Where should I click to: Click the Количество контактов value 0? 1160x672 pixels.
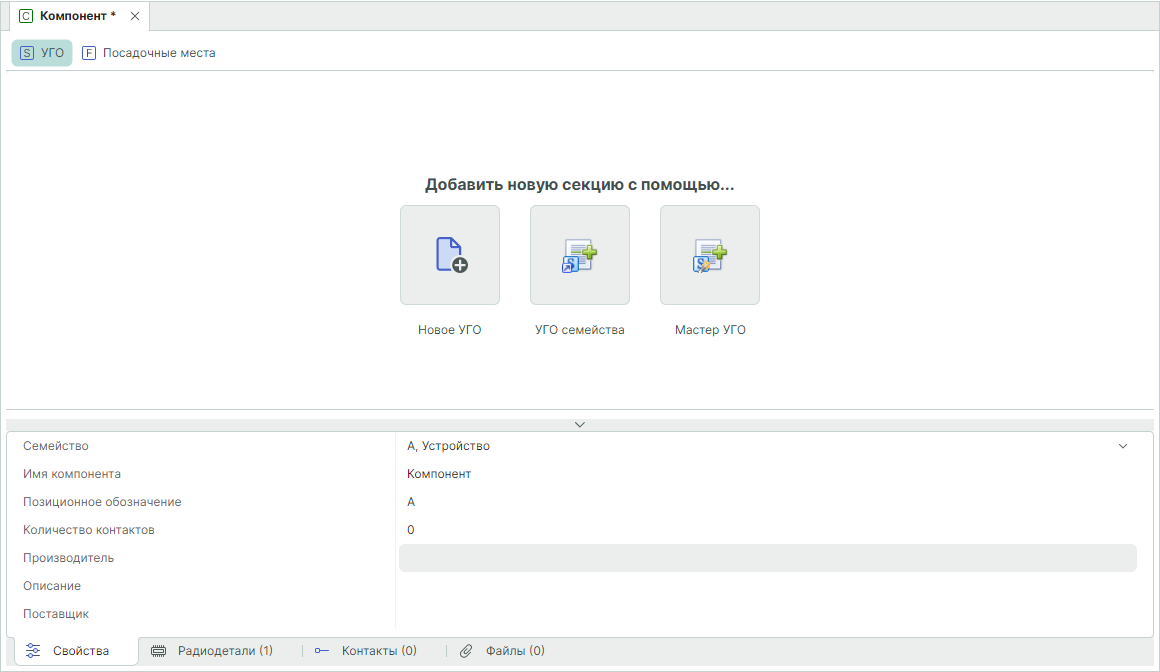411,530
